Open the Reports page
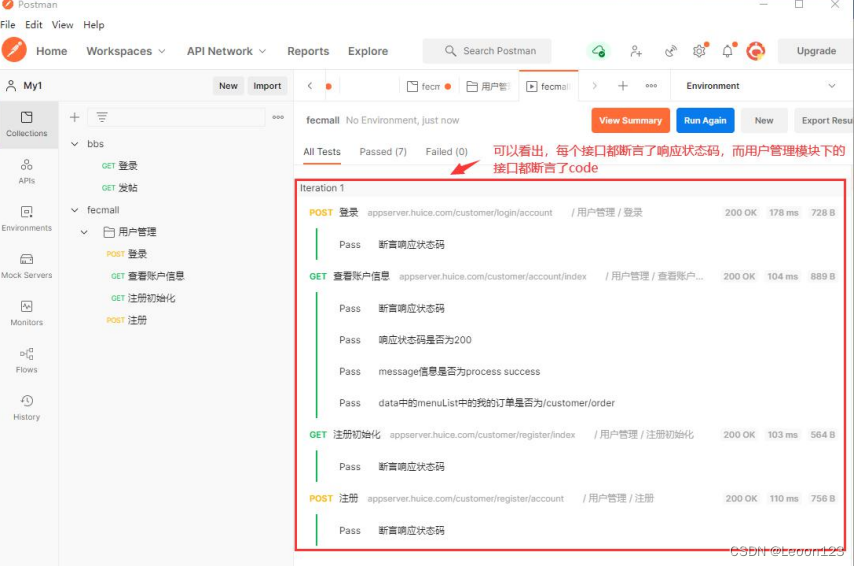This screenshot has height=566, width=859. pos(308,51)
